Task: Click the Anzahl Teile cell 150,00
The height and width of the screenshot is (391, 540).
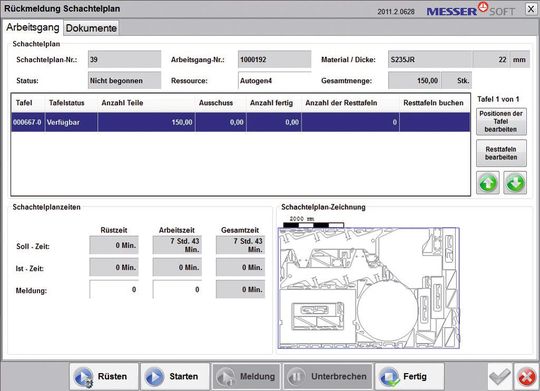Action: (146, 122)
